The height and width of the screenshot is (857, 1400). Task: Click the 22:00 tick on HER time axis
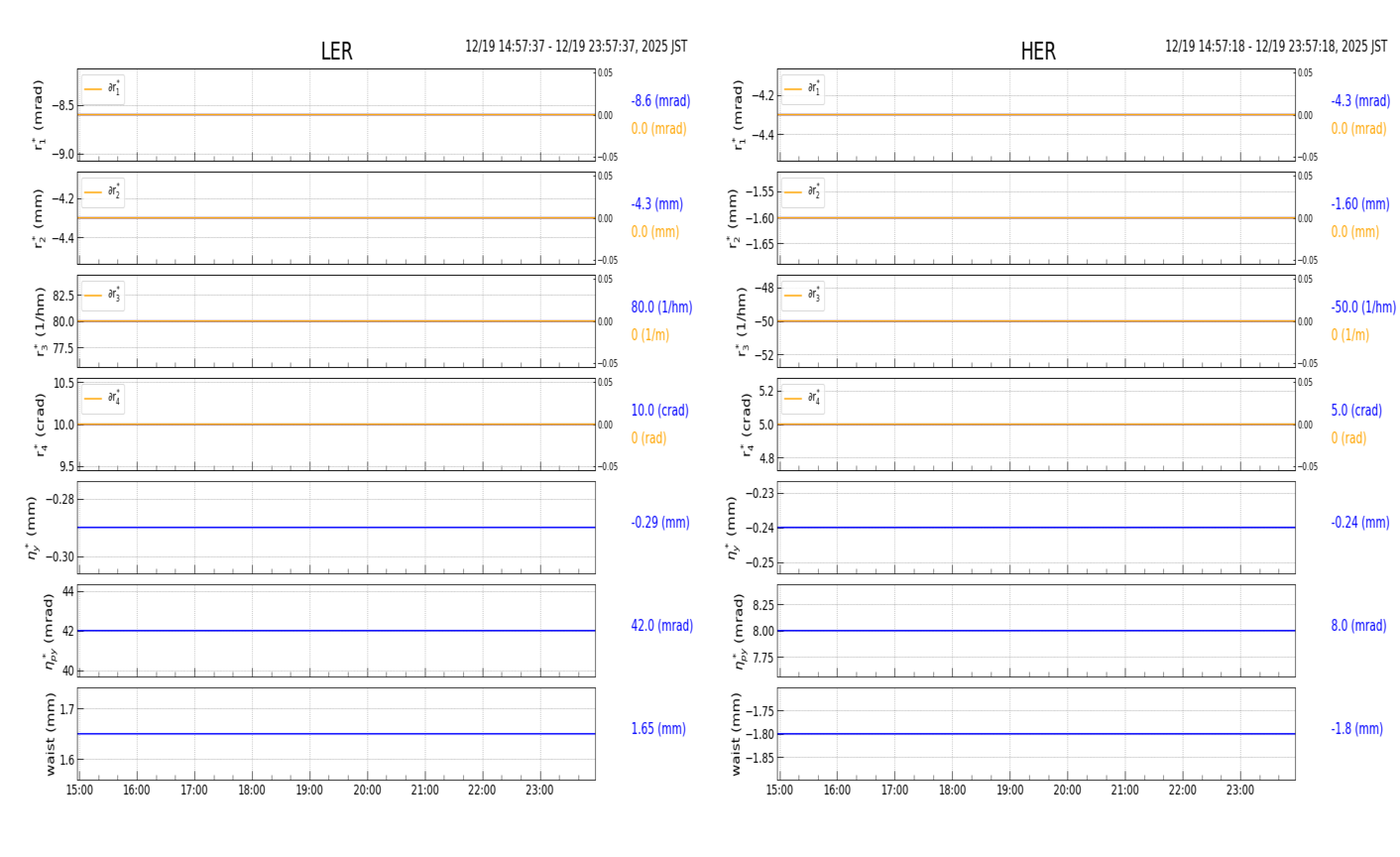click(1182, 791)
